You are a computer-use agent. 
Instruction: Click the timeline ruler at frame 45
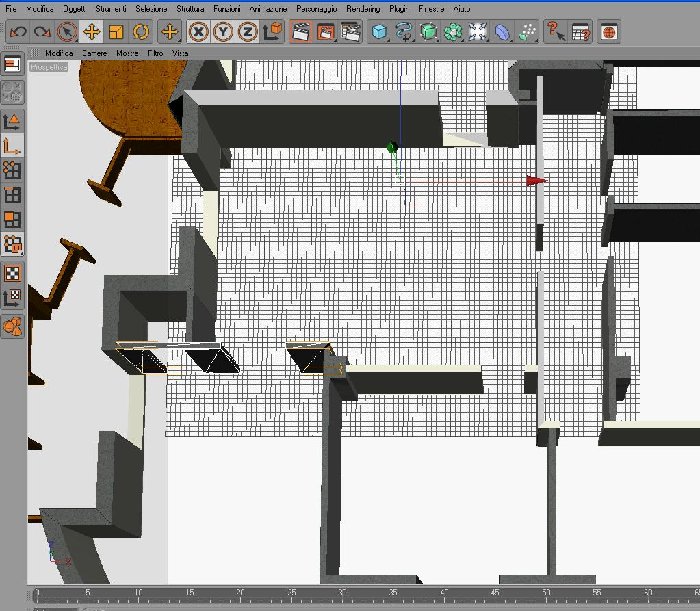click(496, 594)
